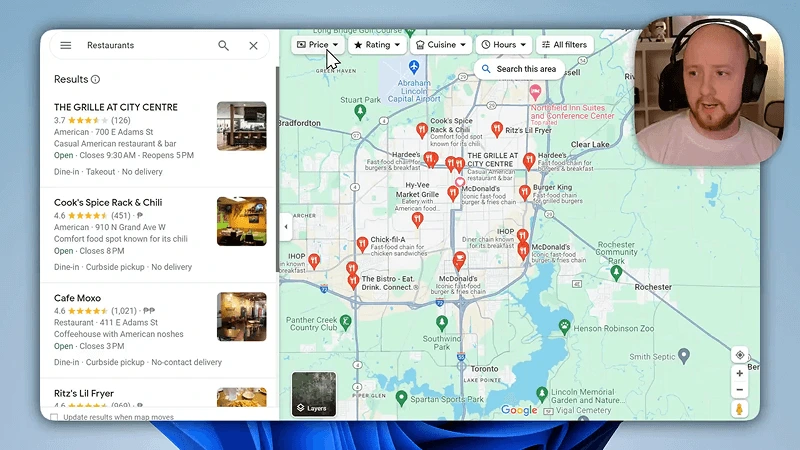
Task: Click Chick-fil-A restaurant pin
Action: 362,244
